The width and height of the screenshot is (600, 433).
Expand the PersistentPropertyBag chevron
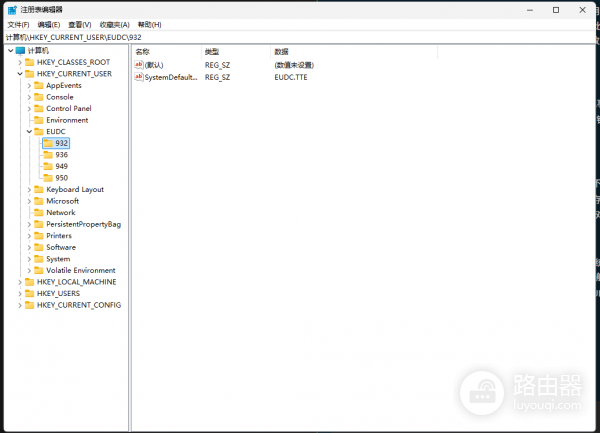pos(29,225)
